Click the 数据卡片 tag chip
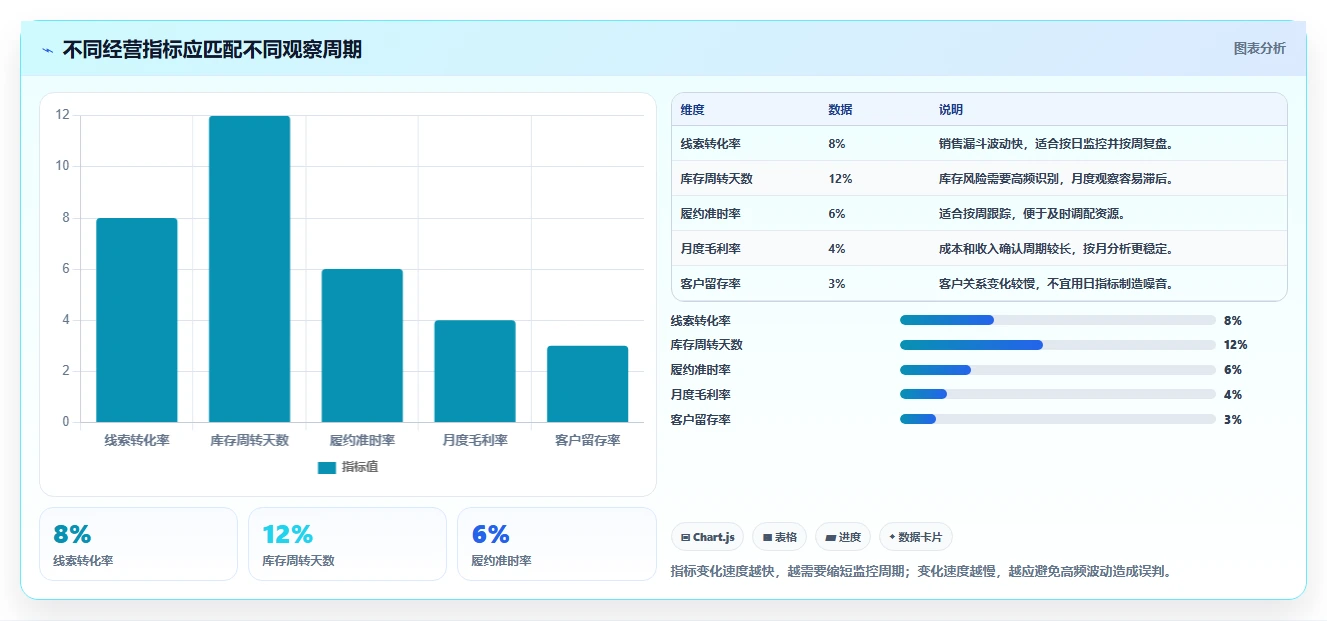Screen dimensions: 1327x621 point(916,537)
